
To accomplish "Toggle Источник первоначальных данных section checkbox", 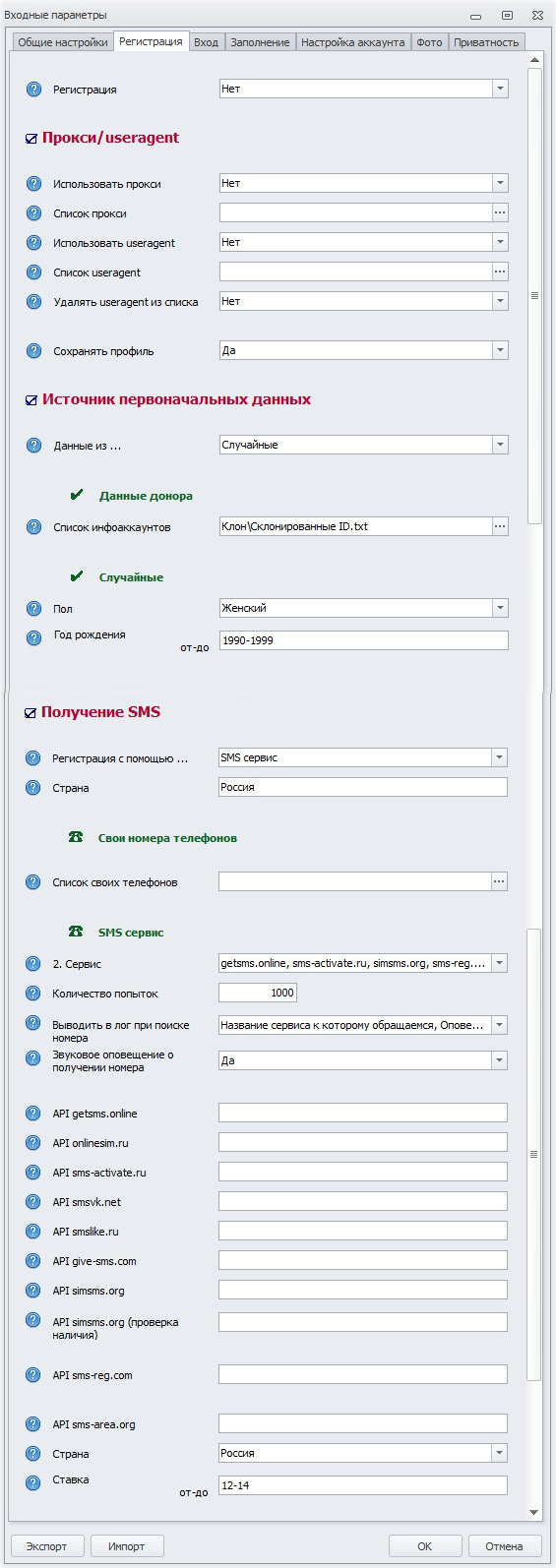I will pos(31,400).
